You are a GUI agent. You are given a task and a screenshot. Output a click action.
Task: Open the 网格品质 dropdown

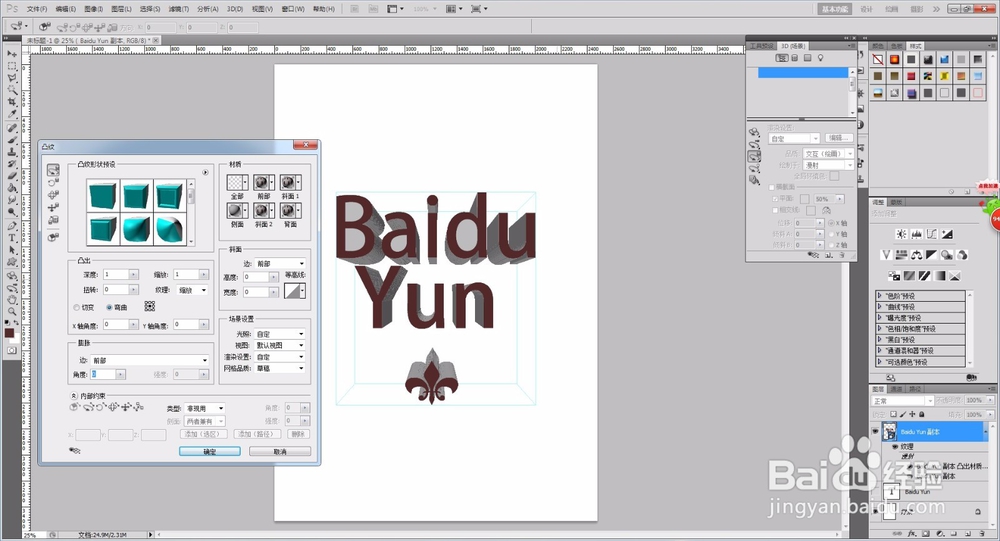pos(280,368)
